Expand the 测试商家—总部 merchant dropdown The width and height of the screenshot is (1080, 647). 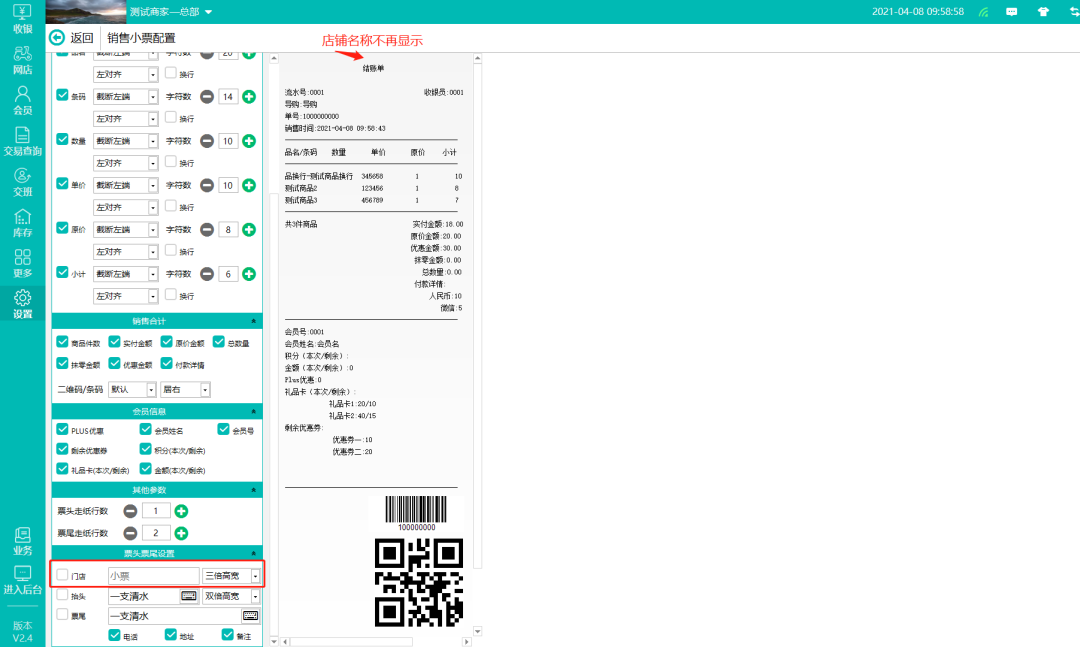(171, 12)
